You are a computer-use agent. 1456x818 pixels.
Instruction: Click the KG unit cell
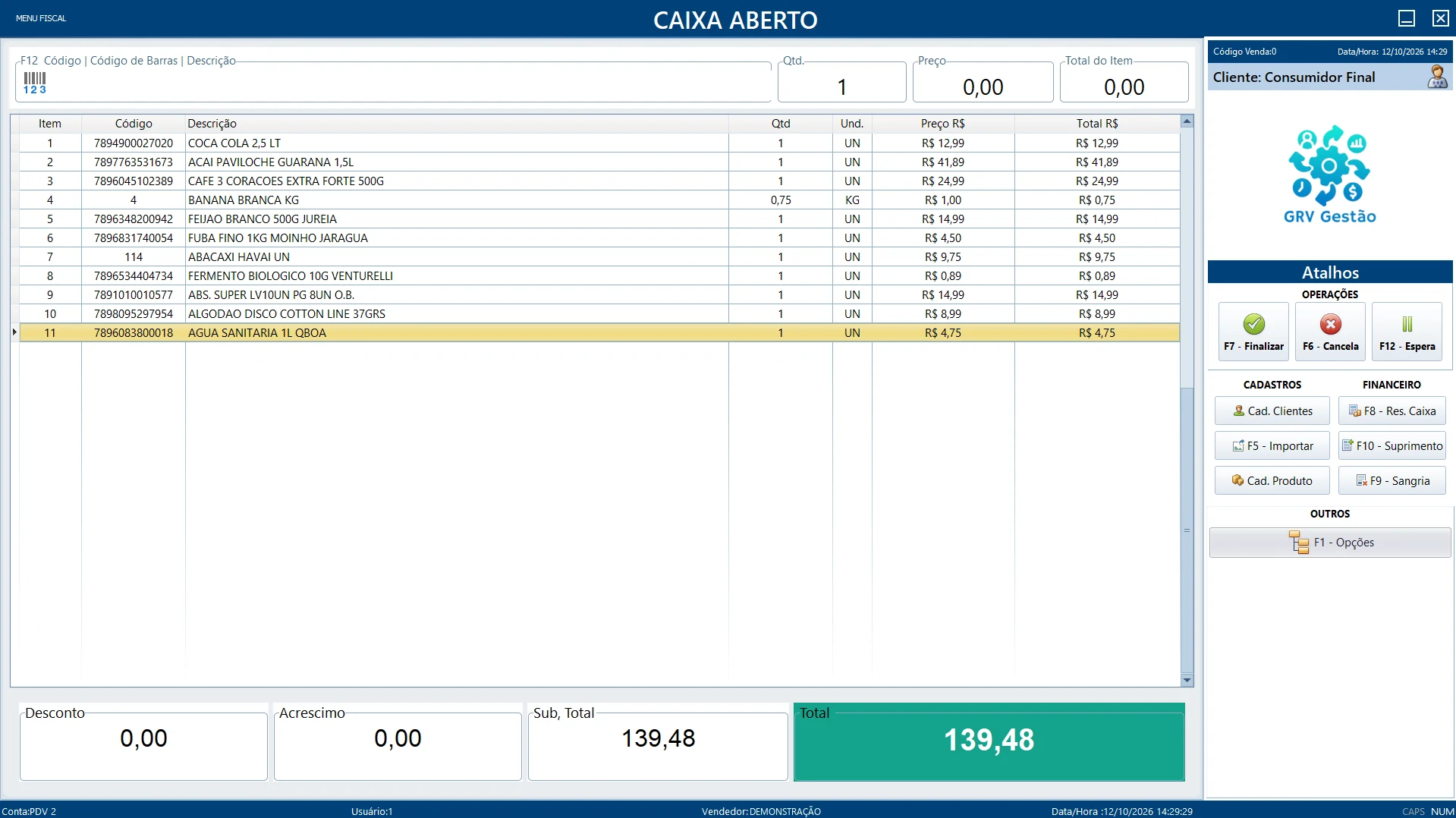click(852, 200)
